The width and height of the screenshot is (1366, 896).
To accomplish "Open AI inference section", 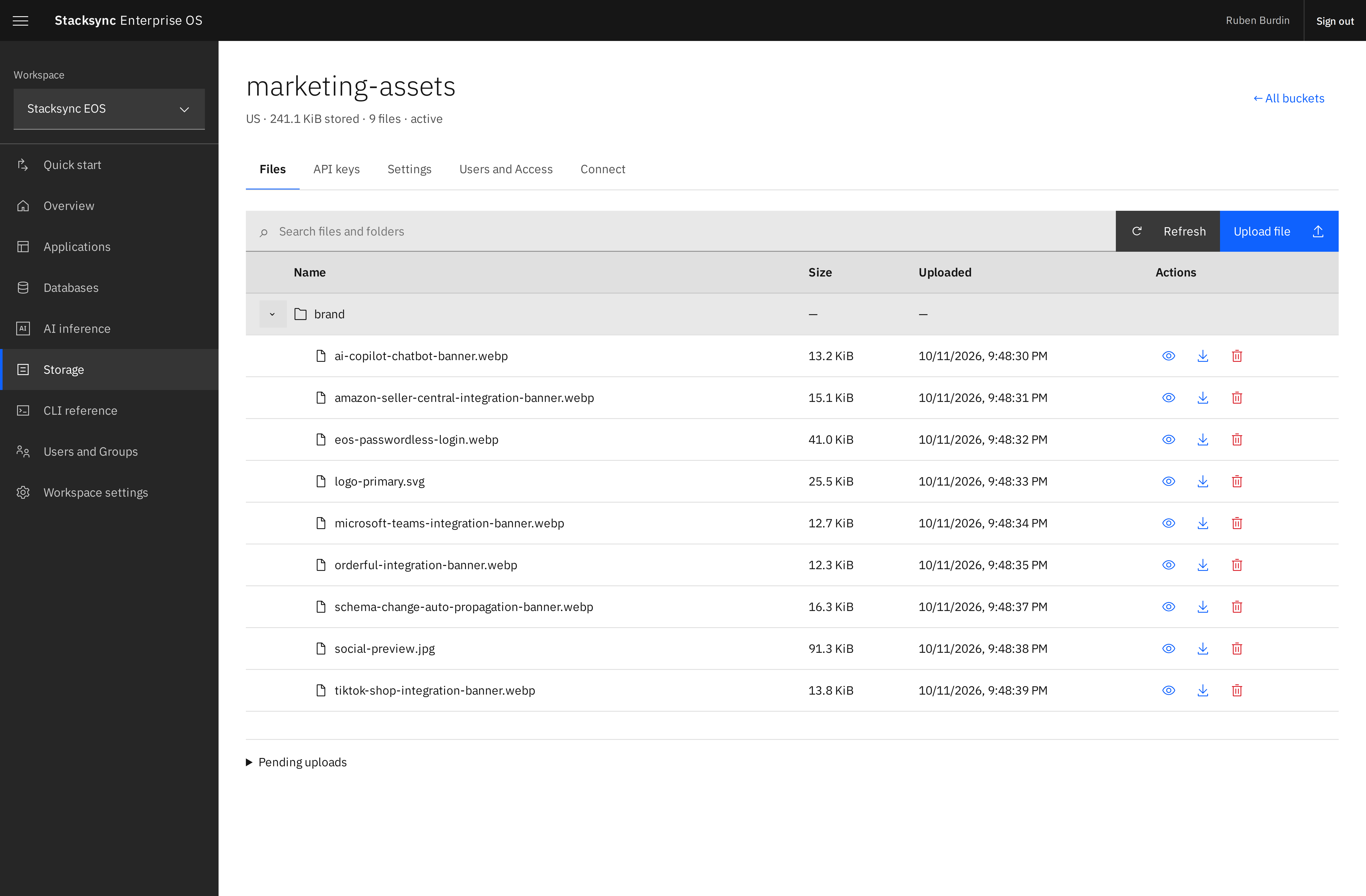I will (109, 329).
